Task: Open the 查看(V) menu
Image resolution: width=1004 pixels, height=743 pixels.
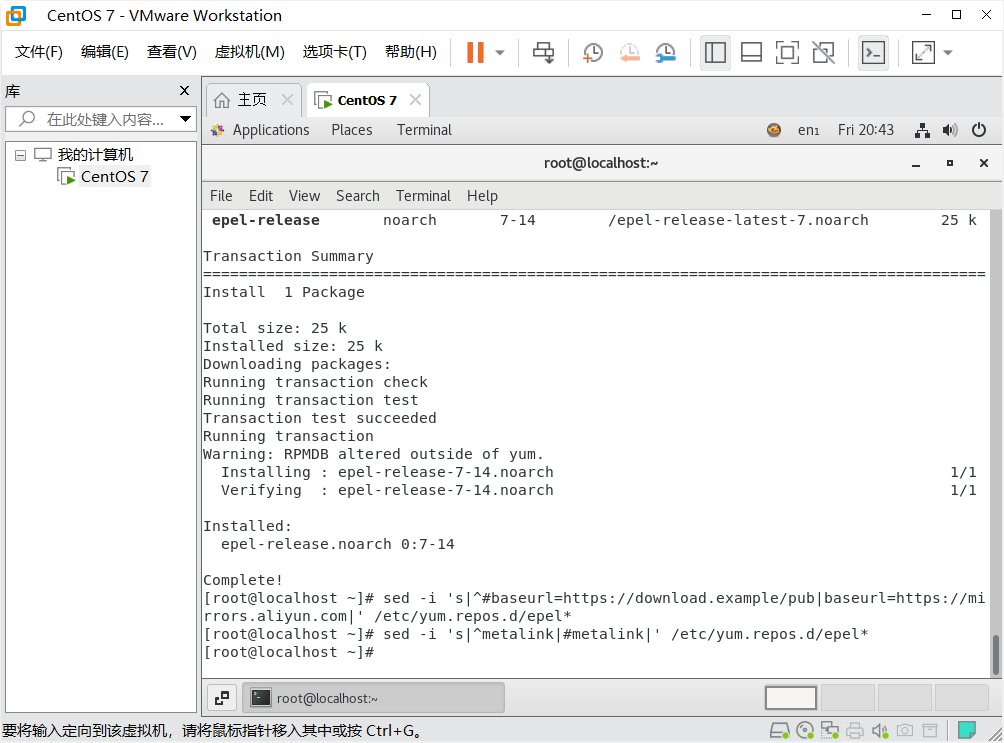Action: (x=172, y=52)
